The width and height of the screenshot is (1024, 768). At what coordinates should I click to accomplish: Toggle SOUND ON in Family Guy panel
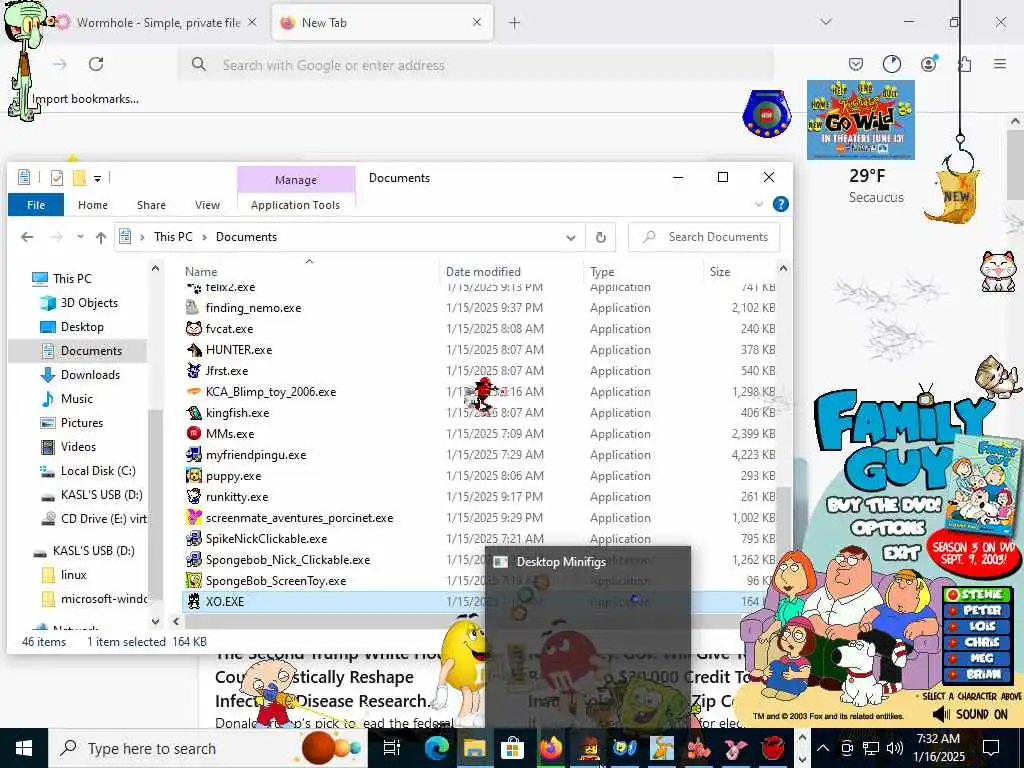[x=970, y=714]
